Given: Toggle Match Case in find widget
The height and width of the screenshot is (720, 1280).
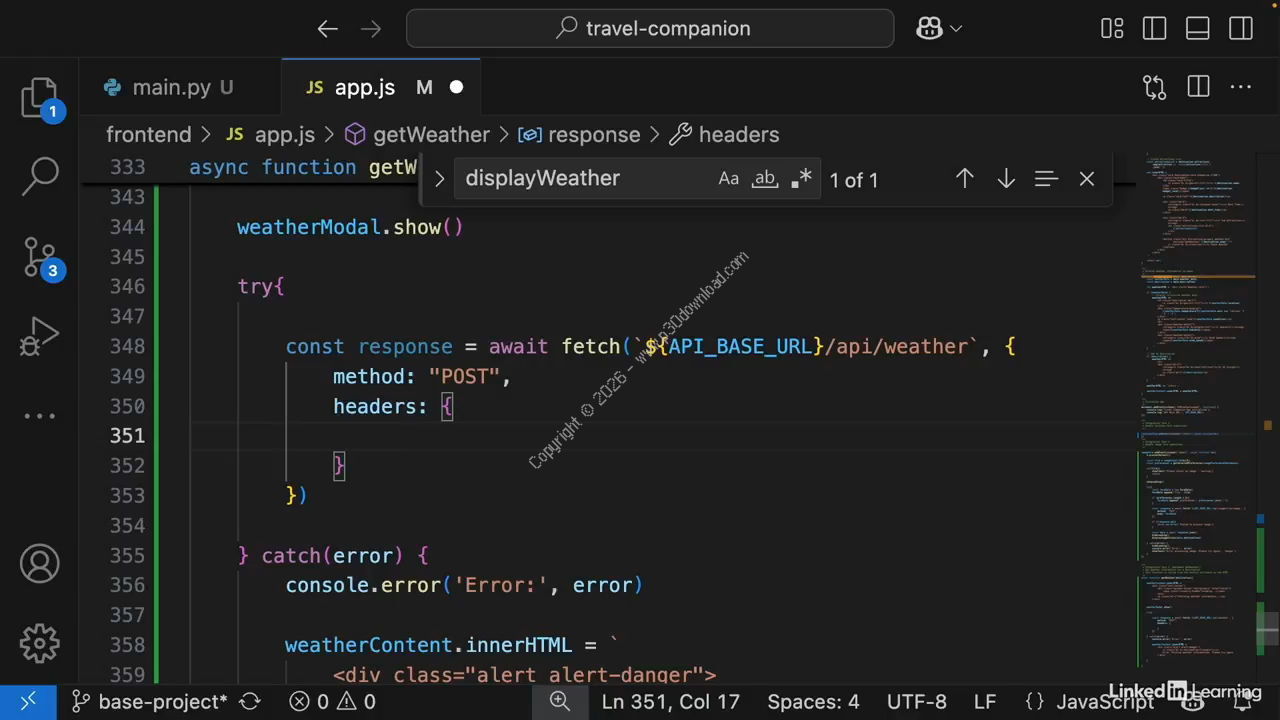Looking at the screenshot, I should pyautogui.click(x=728, y=179).
